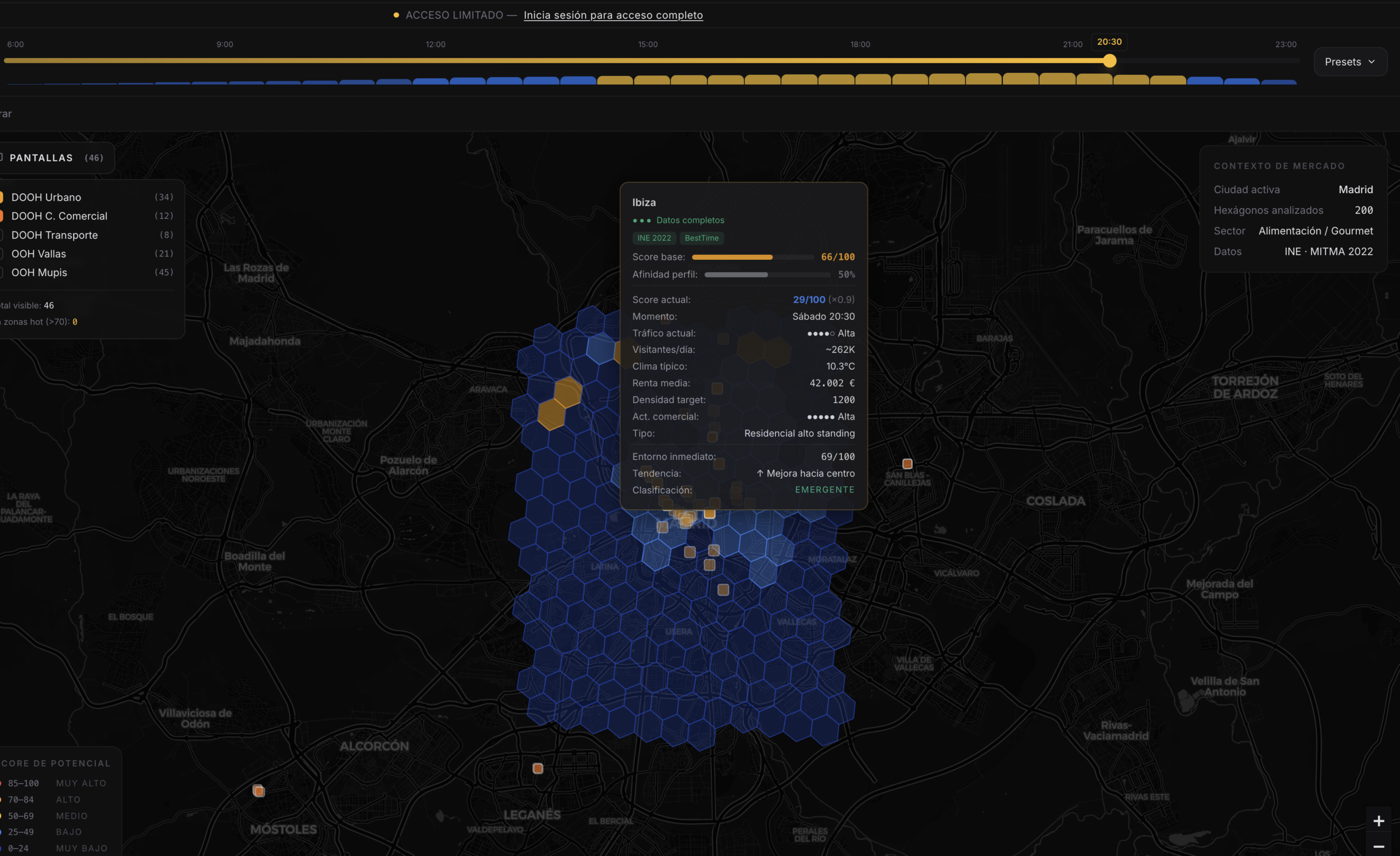This screenshot has height=856, width=1400.
Task: Zoom in using the map plus control
Action: 1379,820
